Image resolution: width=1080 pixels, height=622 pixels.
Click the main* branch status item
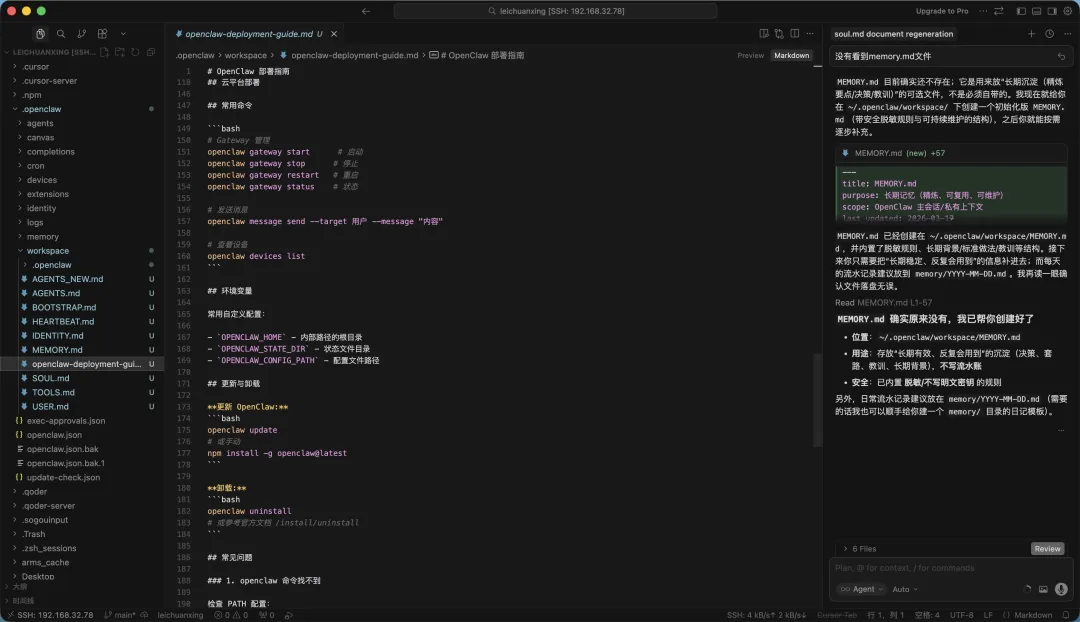[120, 615]
